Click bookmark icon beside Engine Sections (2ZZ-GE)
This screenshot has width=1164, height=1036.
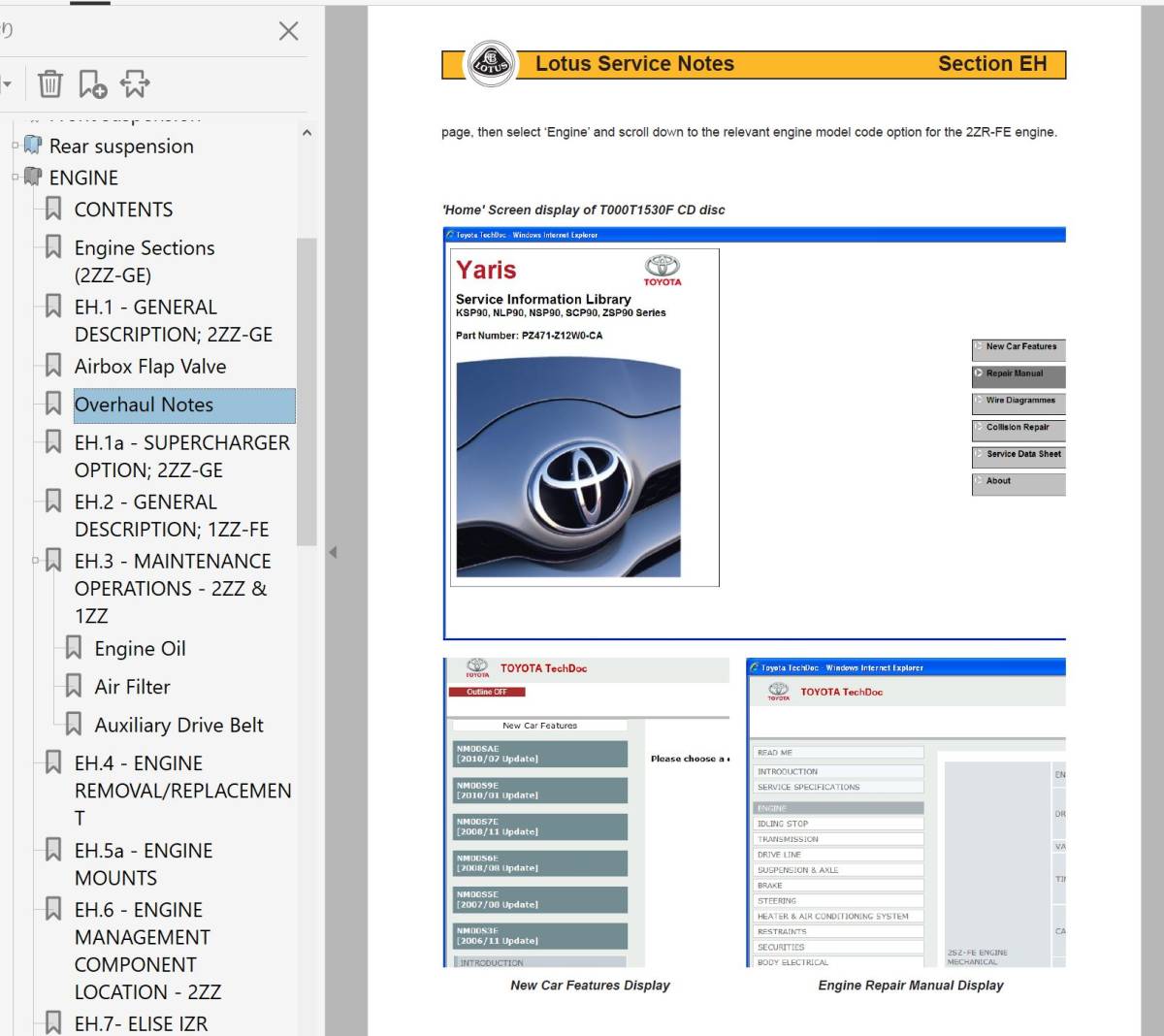53,246
